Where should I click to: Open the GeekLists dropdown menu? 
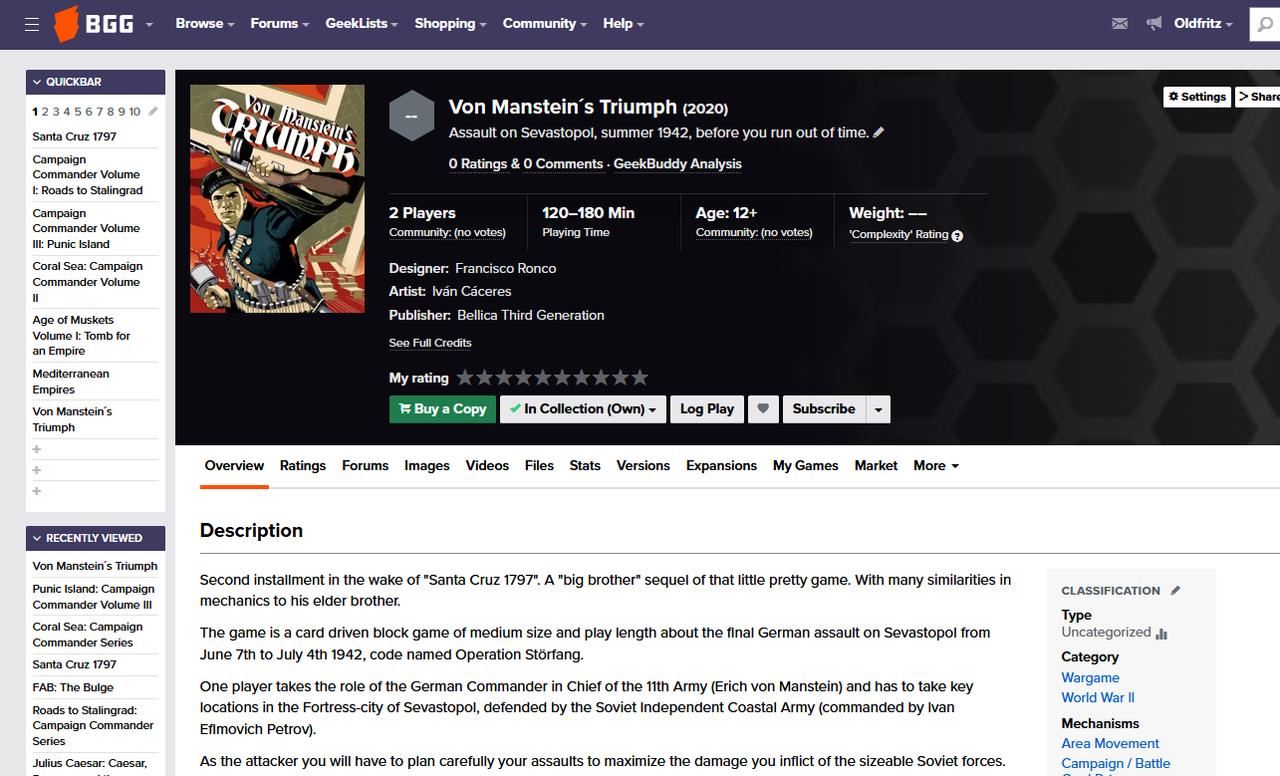click(x=362, y=24)
